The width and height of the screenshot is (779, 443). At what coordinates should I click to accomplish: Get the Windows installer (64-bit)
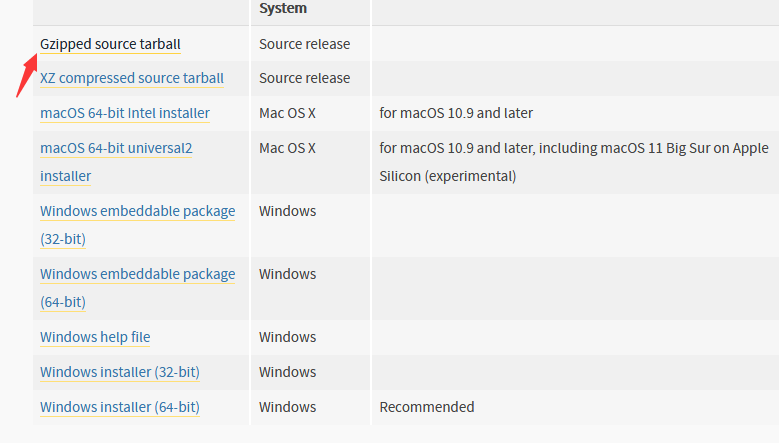pos(120,407)
